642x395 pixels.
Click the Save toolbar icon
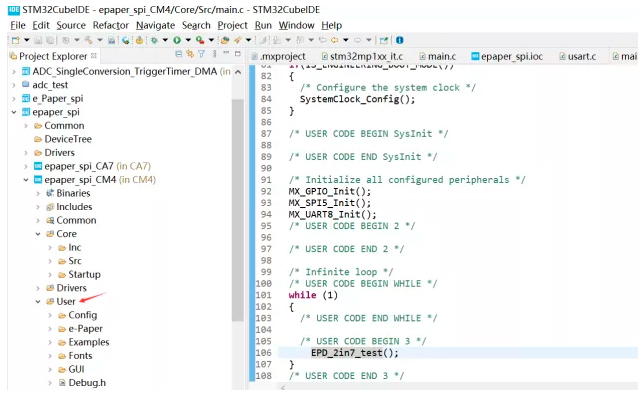pos(38,40)
